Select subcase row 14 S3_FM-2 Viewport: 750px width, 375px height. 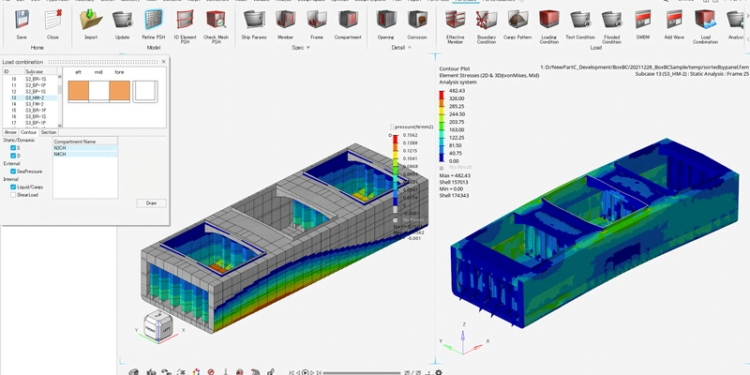point(30,104)
